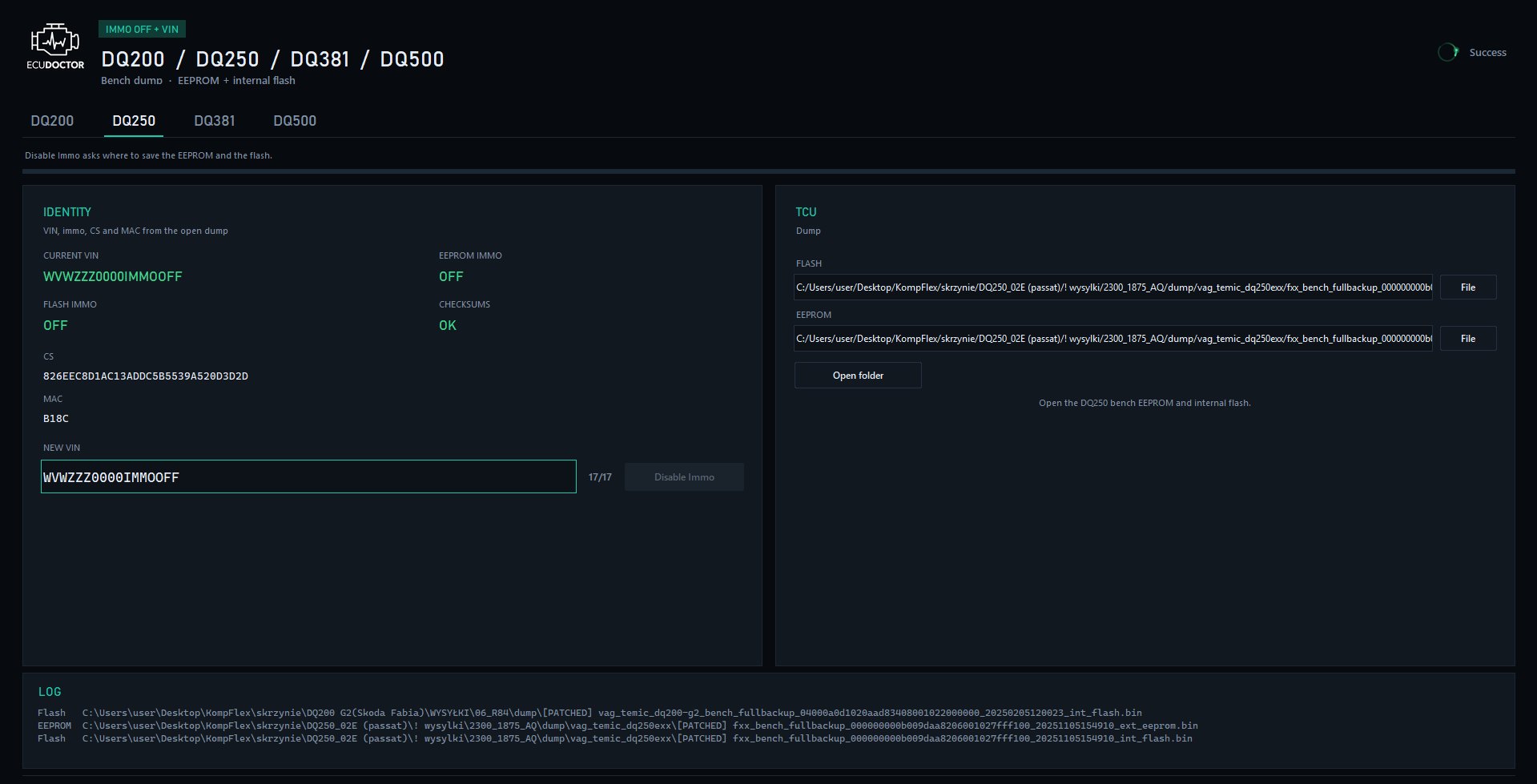Click the EEPROM ext_eeprom.bin log line

tap(618, 726)
